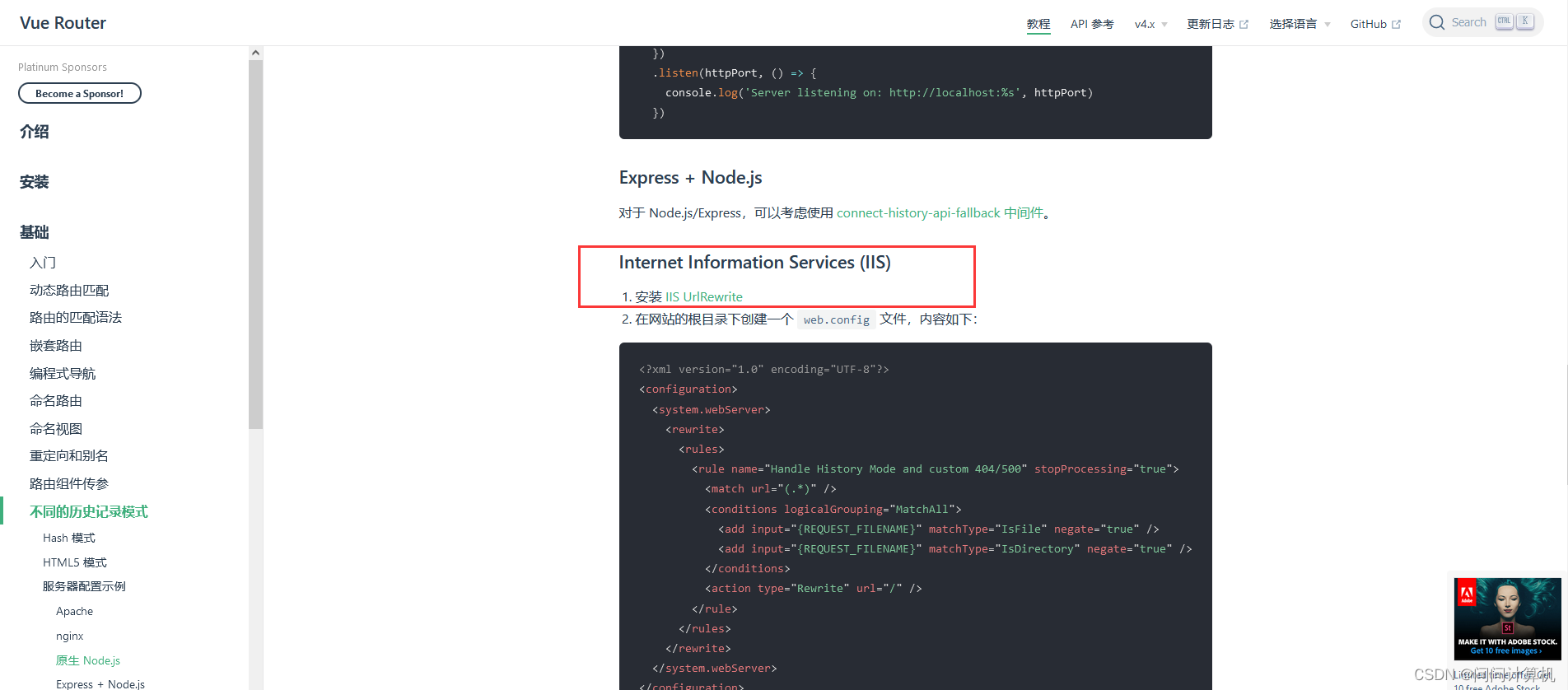Image resolution: width=1568 pixels, height=690 pixels.
Task: Open the v4.x version dropdown
Action: (1150, 24)
